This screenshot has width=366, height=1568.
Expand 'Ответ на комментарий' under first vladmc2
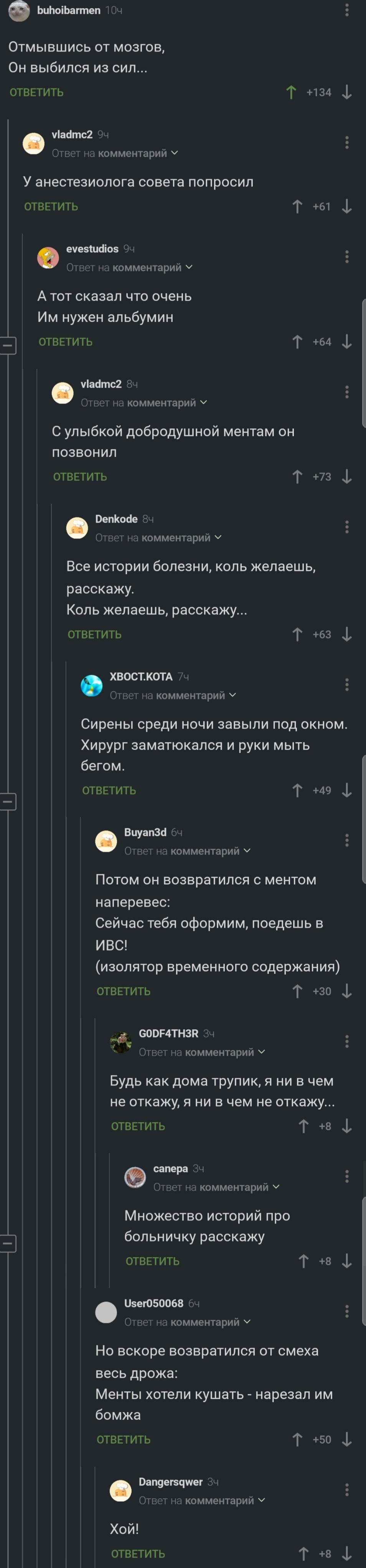coord(114,153)
